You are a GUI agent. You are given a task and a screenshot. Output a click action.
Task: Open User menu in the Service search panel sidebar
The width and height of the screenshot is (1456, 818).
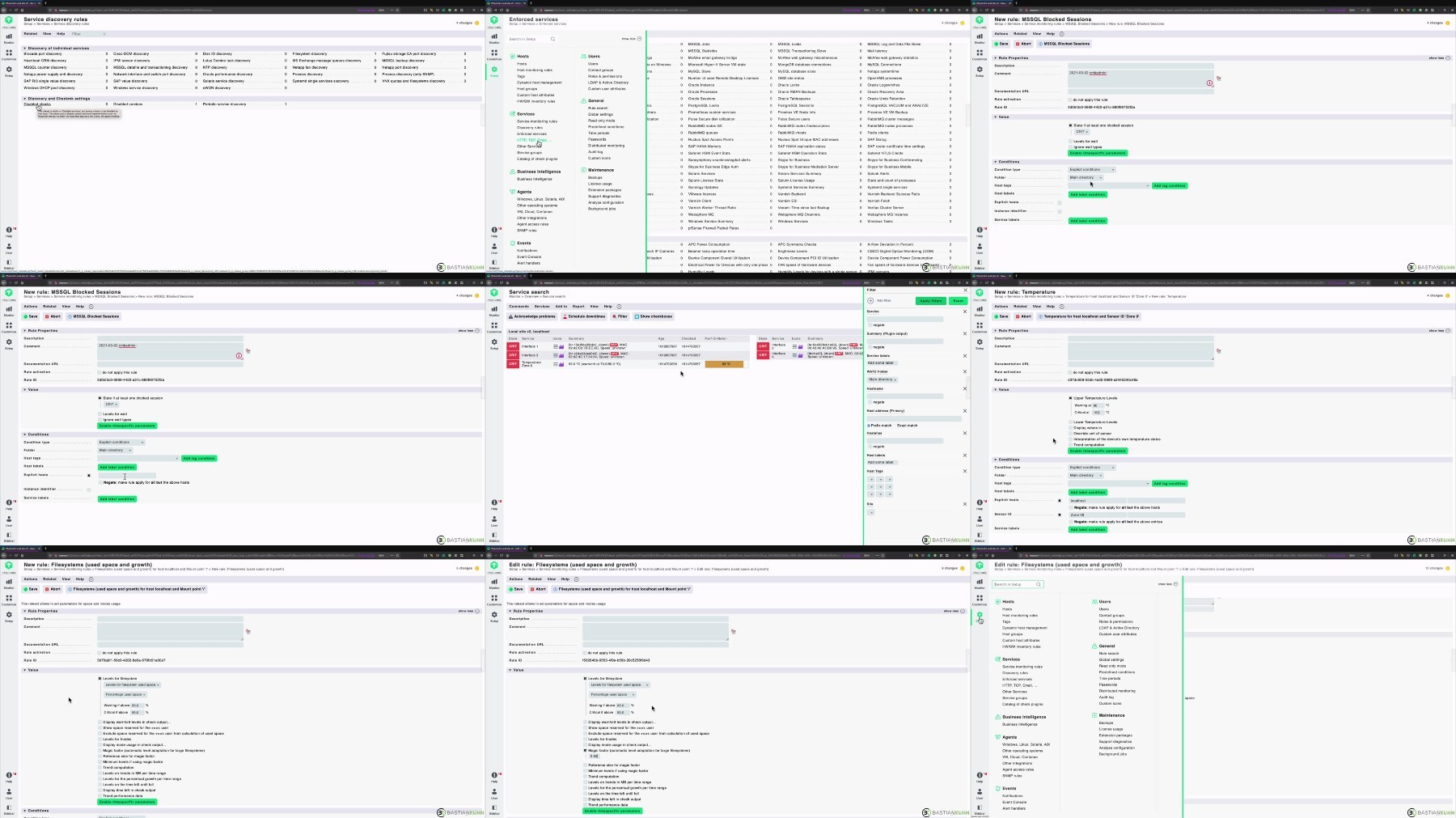tap(494, 520)
